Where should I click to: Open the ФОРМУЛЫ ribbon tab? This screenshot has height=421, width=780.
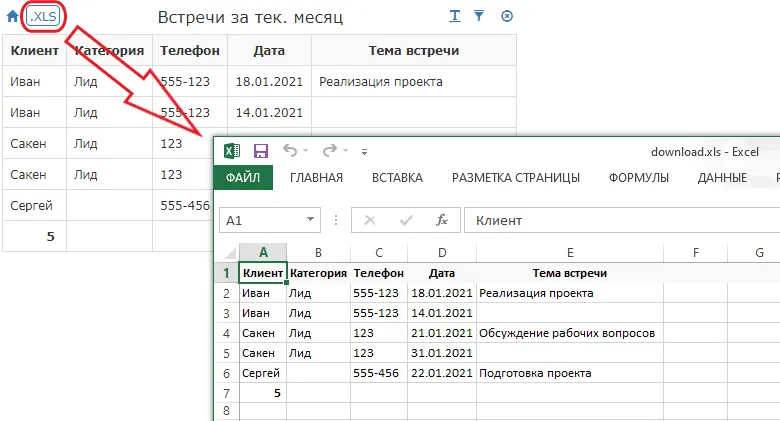click(639, 178)
